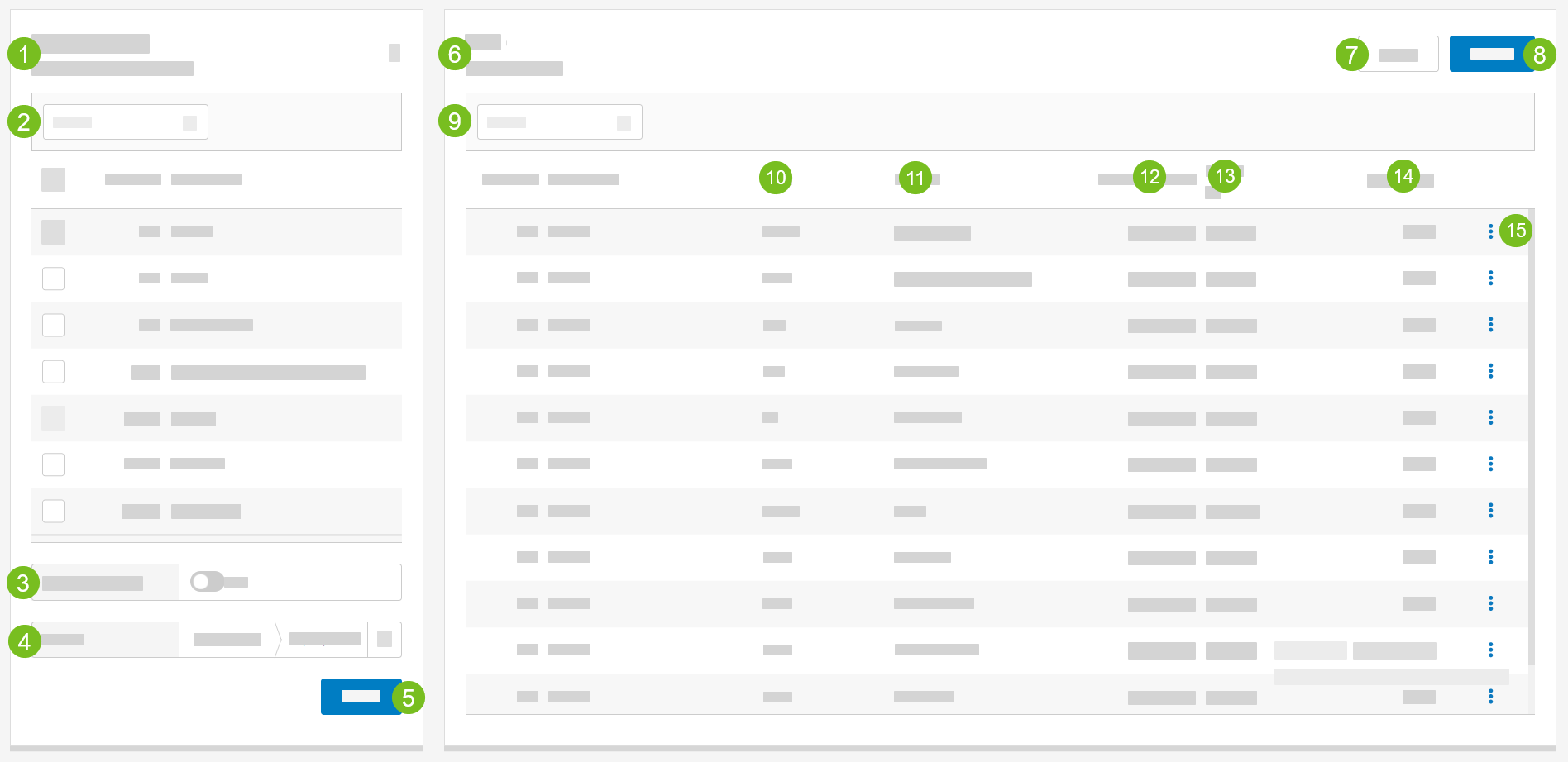
Task: Open the three-dot menu of first table row
Action: point(1491,231)
